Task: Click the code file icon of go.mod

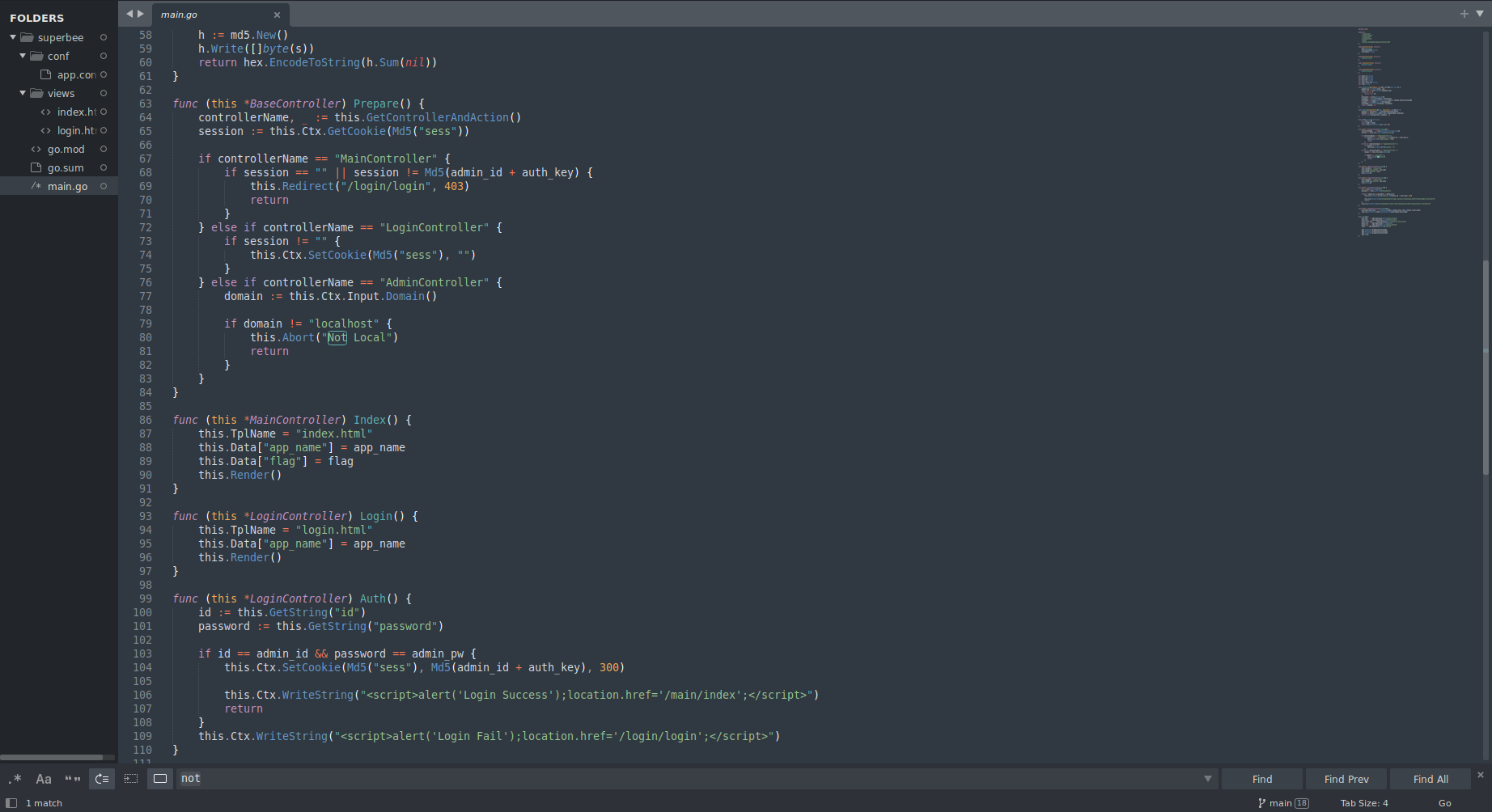Action: [x=36, y=149]
